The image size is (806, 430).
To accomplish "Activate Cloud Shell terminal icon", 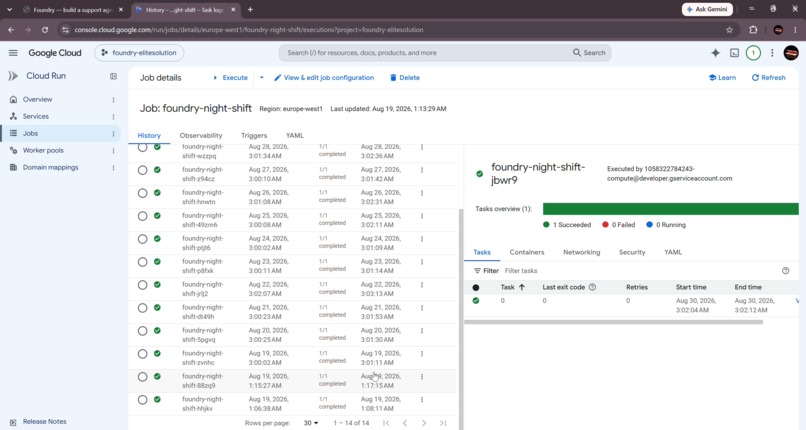I will pyautogui.click(x=735, y=53).
